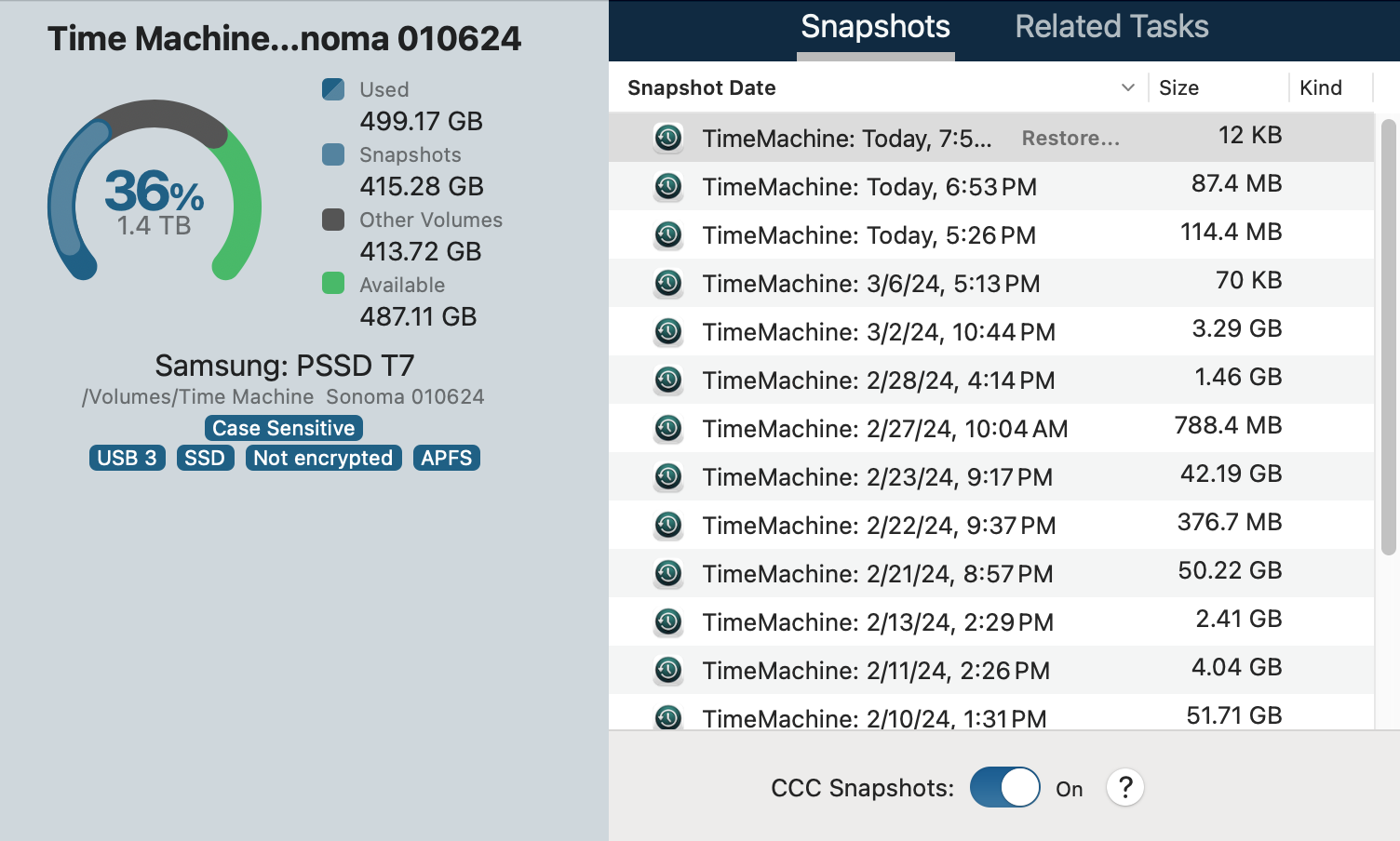Image resolution: width=1400 pixels, height=841 pixels.
Task: Switch to the Related Tasks tab
Action: (x=1111, y=27)
